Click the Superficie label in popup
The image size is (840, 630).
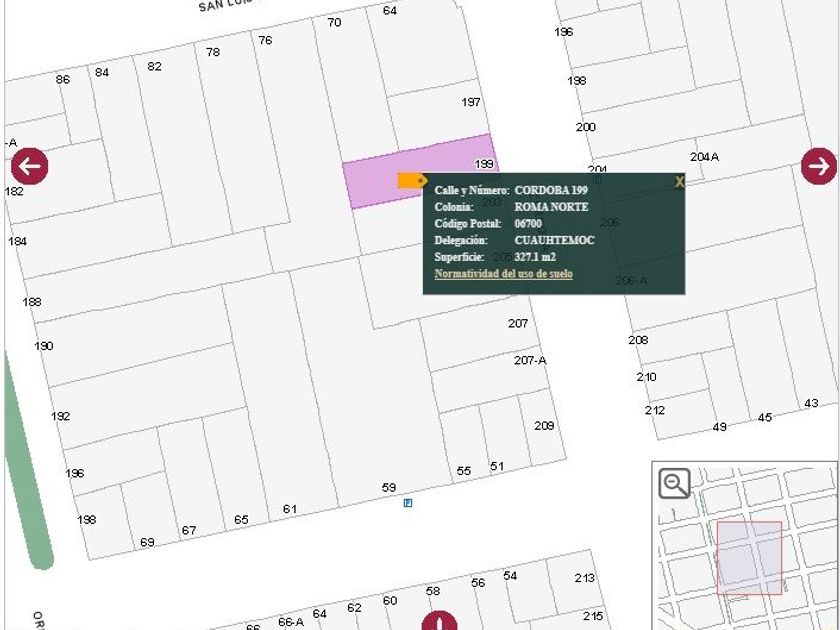459,257
